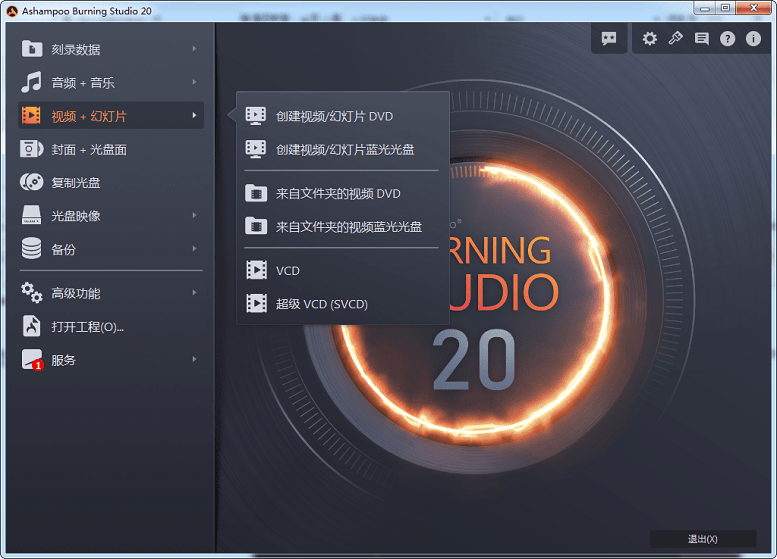Maximize the Ashampoo Burning Studio window
777x559 pixels.
tap(725, 8)
